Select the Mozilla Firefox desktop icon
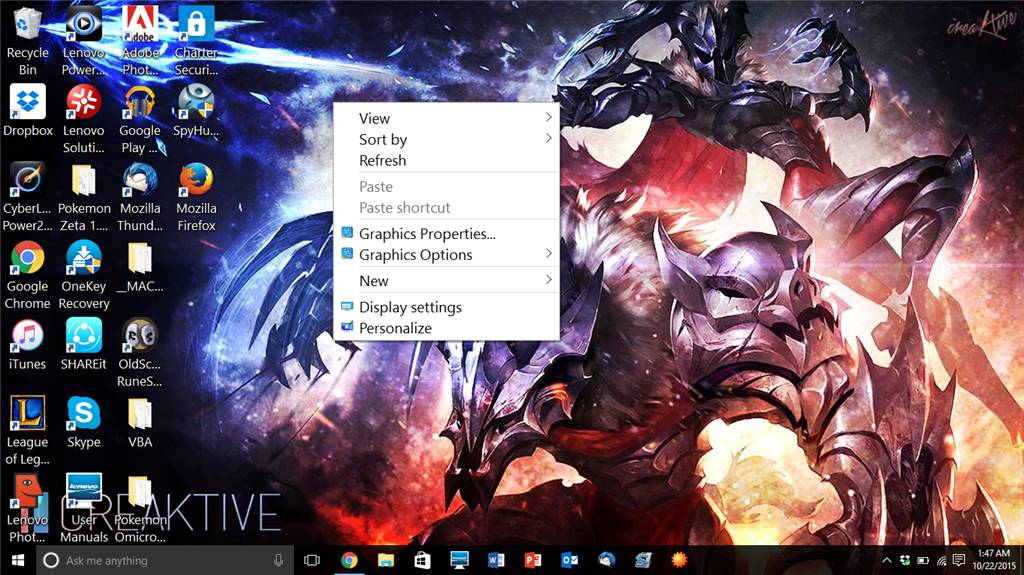The height and width of the screenshot is (575, 1024). [x=196, y=197]
